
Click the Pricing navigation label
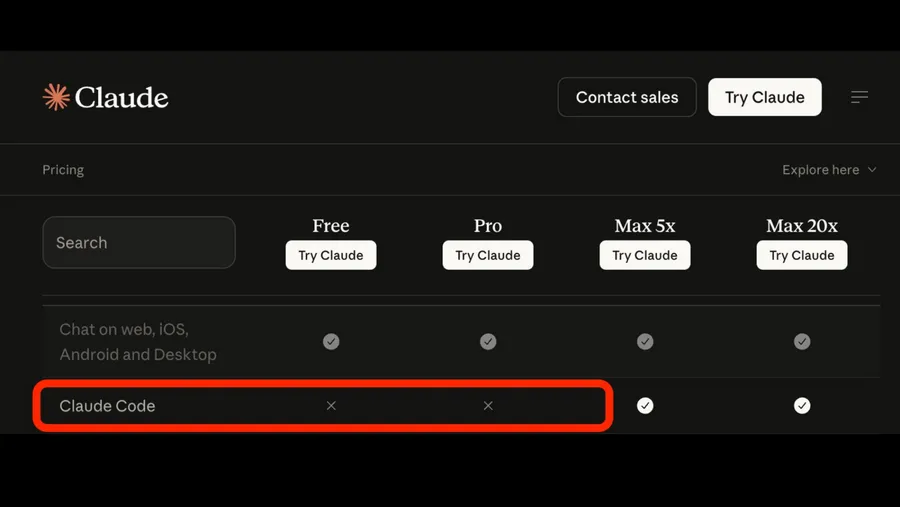click(63, 170)
